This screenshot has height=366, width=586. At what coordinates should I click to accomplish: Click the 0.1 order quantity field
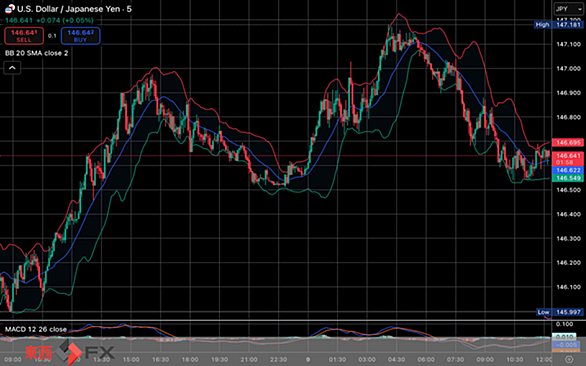(52, 36)
